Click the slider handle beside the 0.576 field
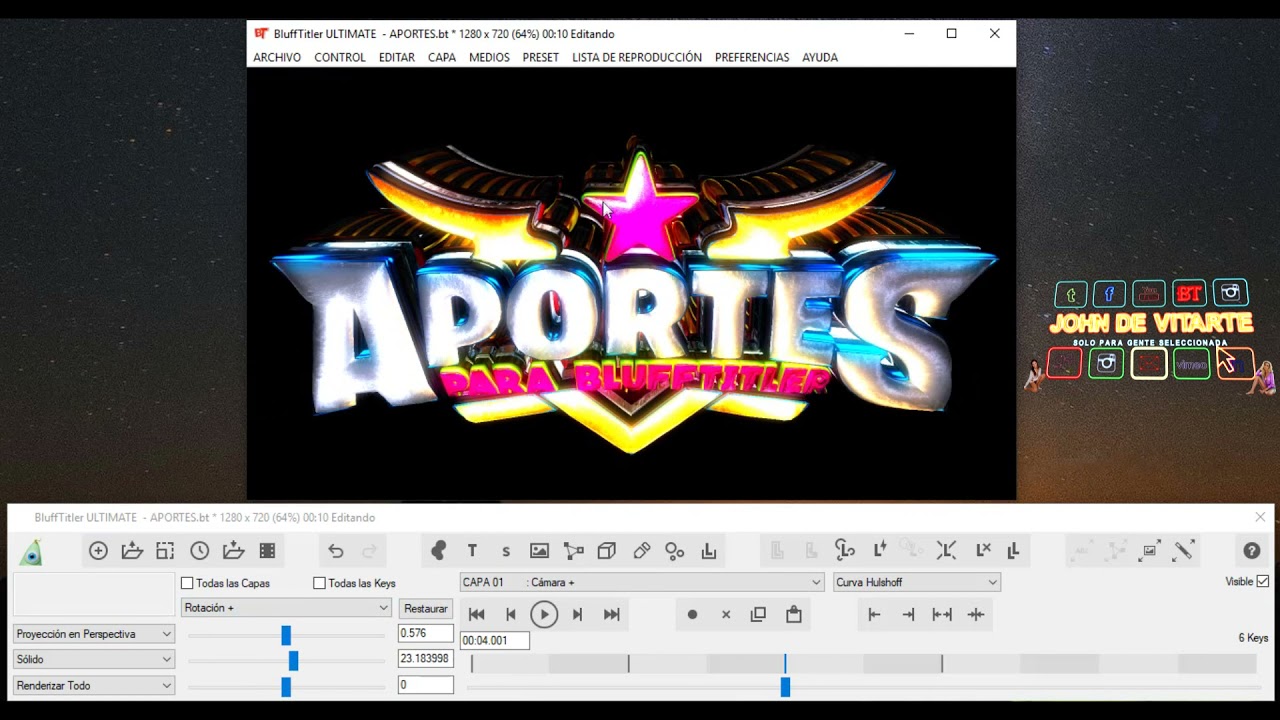 (286, 635)
